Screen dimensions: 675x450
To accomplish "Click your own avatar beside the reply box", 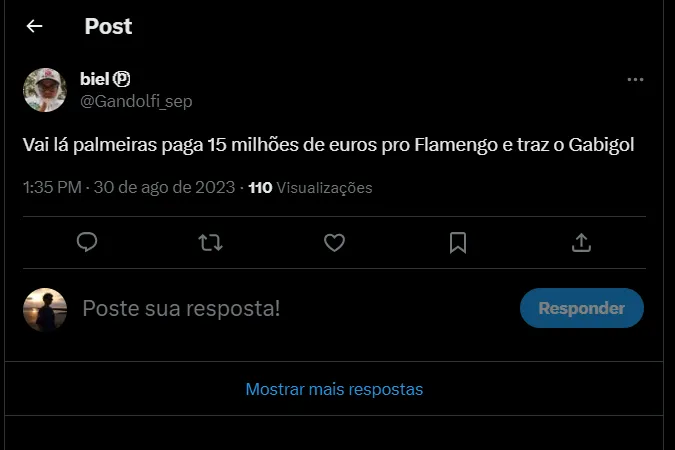I will [x=45, y=310].
